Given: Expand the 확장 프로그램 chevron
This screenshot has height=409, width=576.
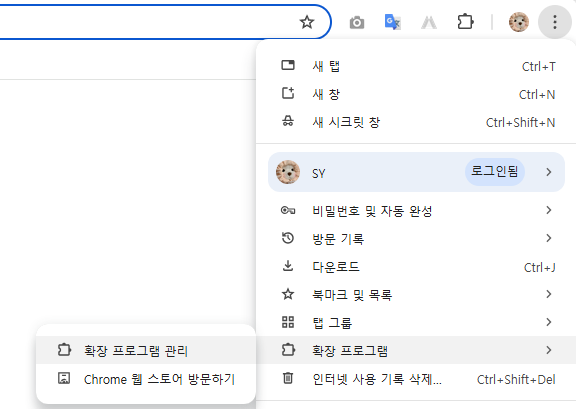Looking at the screenshot, I should [548, 350].
